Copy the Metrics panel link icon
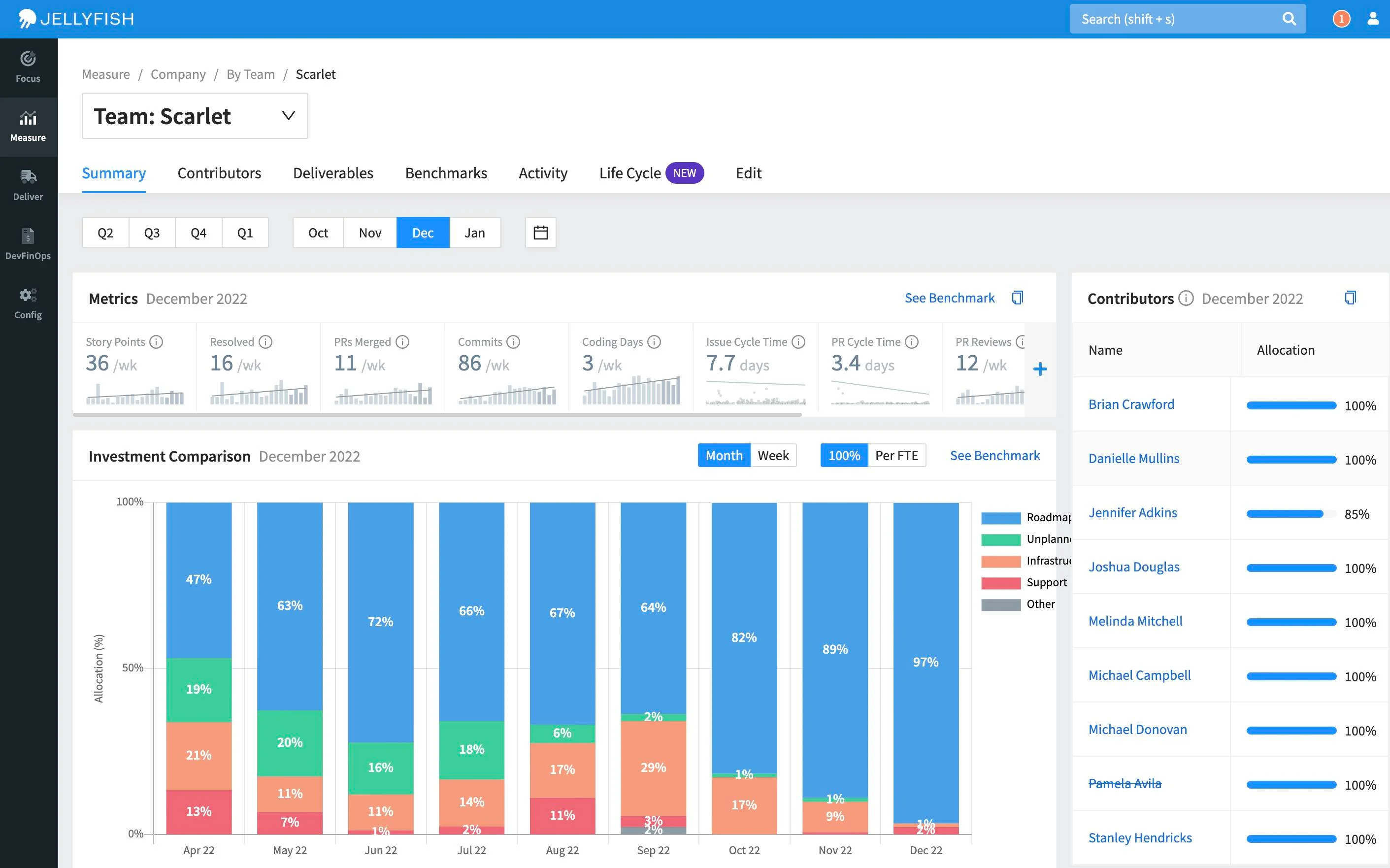Screen dimensions: 1390x868 (x=1017, y=298)
